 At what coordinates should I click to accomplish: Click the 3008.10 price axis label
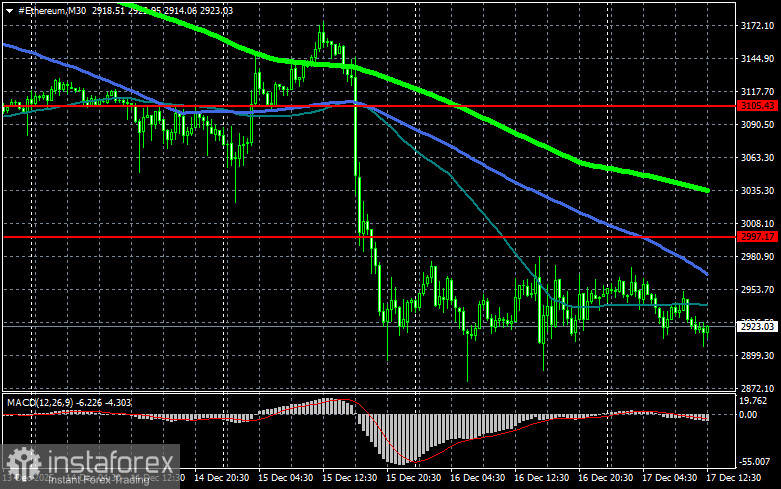tap(757, 224)
